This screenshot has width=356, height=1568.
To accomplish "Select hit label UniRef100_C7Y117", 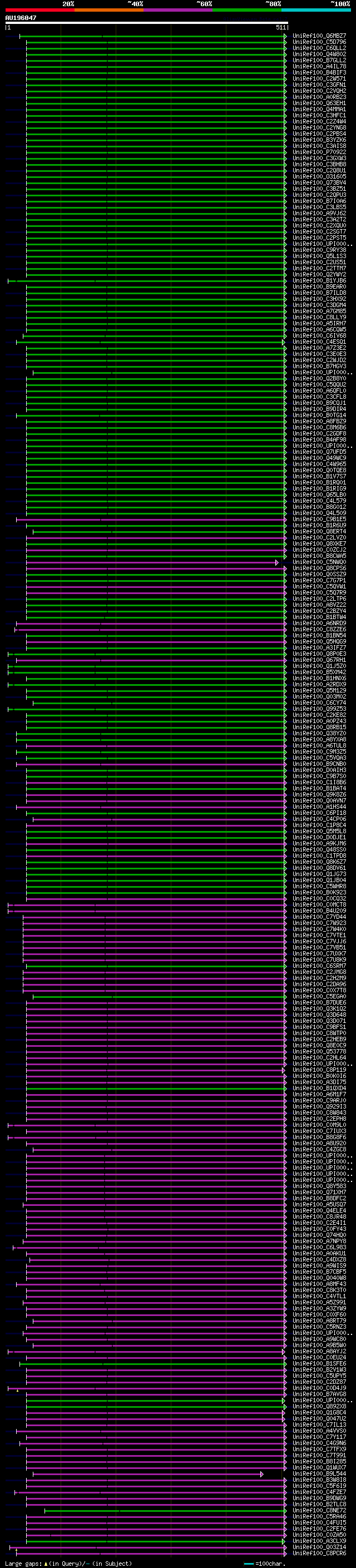I will click(x=319, y=1437).
